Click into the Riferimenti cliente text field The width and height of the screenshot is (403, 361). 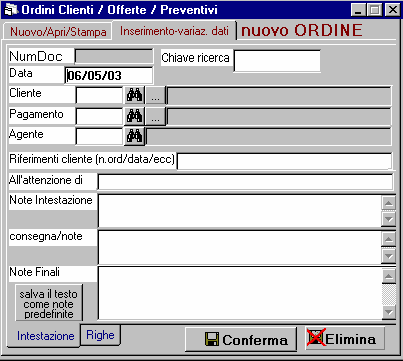click(x=285, y=161)
